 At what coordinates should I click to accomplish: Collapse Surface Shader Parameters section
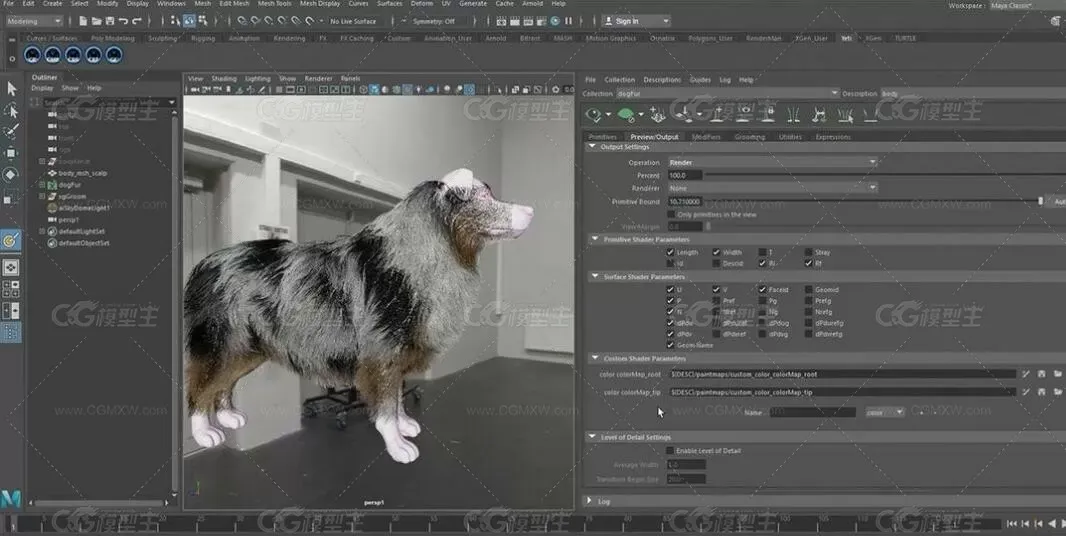pyautogui.click(x=595, y=277)
